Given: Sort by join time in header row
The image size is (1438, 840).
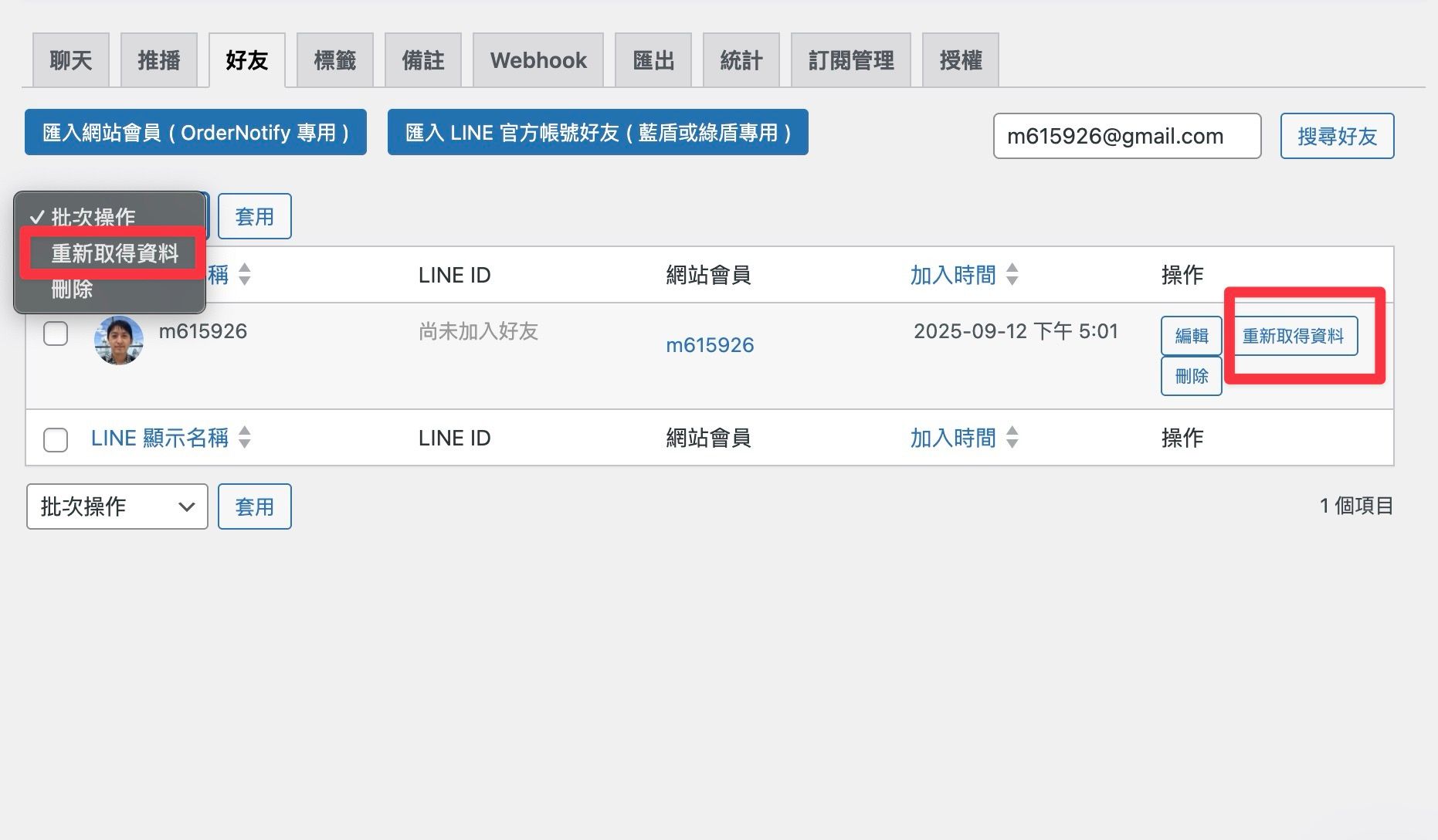Looking at the screenshot, I should [952, 275].
